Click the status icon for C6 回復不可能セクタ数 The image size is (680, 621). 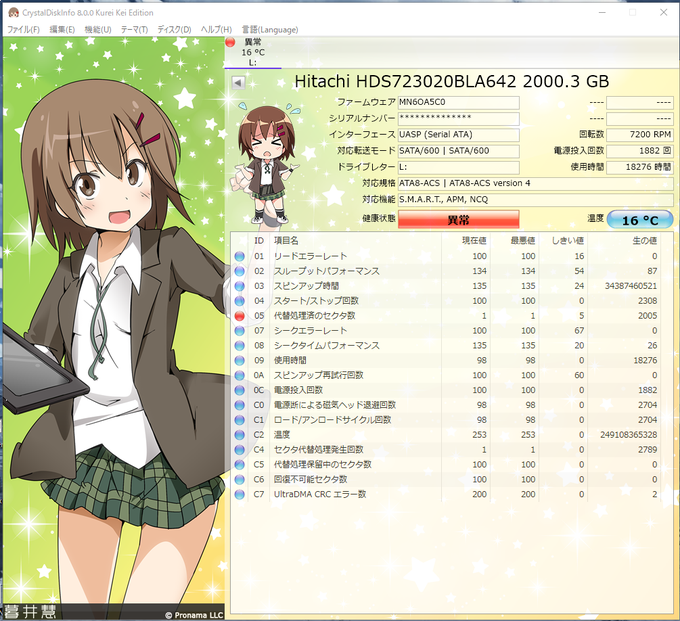pyautogui.click(x=239, y=480)
